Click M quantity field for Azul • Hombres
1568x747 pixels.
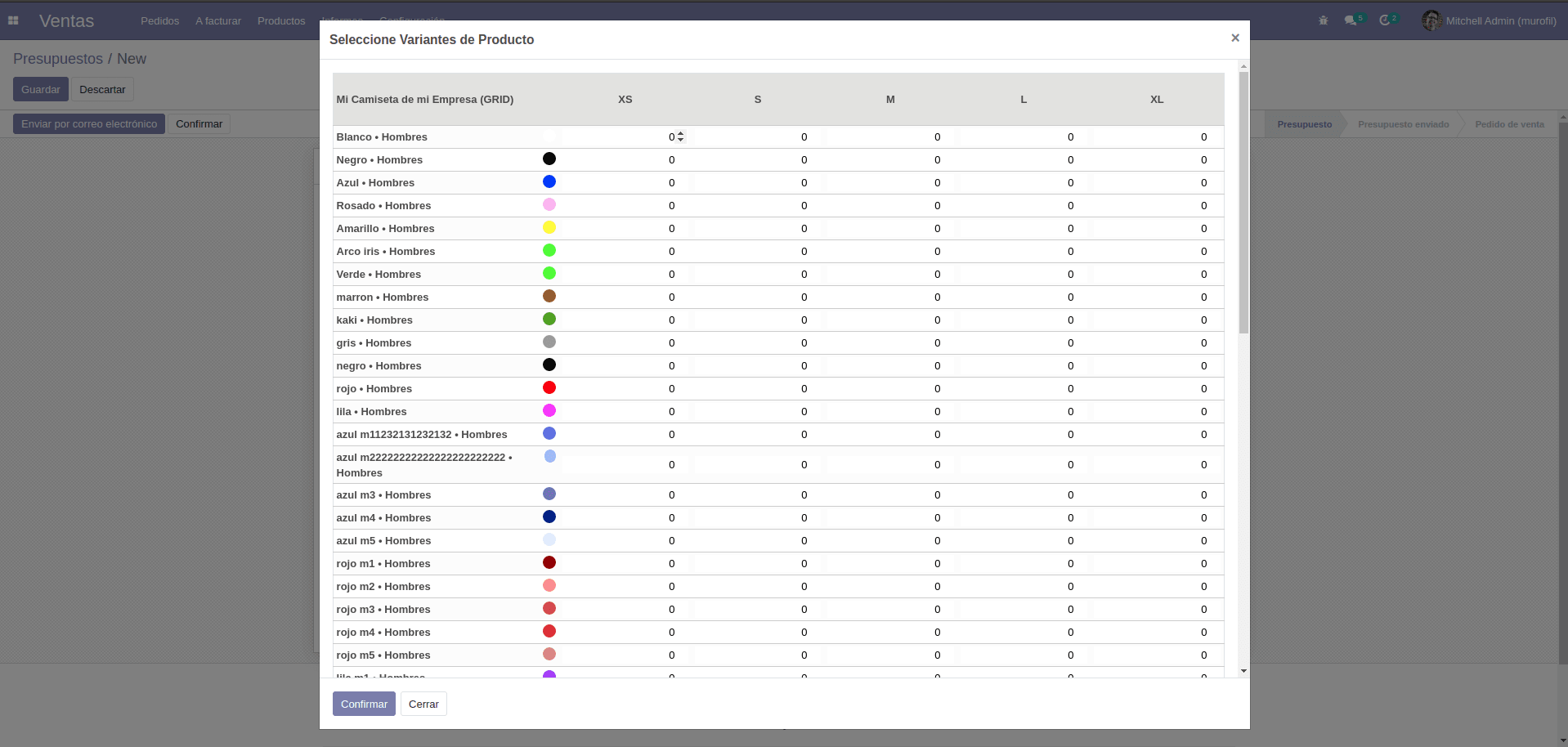[x=890, y=182]
